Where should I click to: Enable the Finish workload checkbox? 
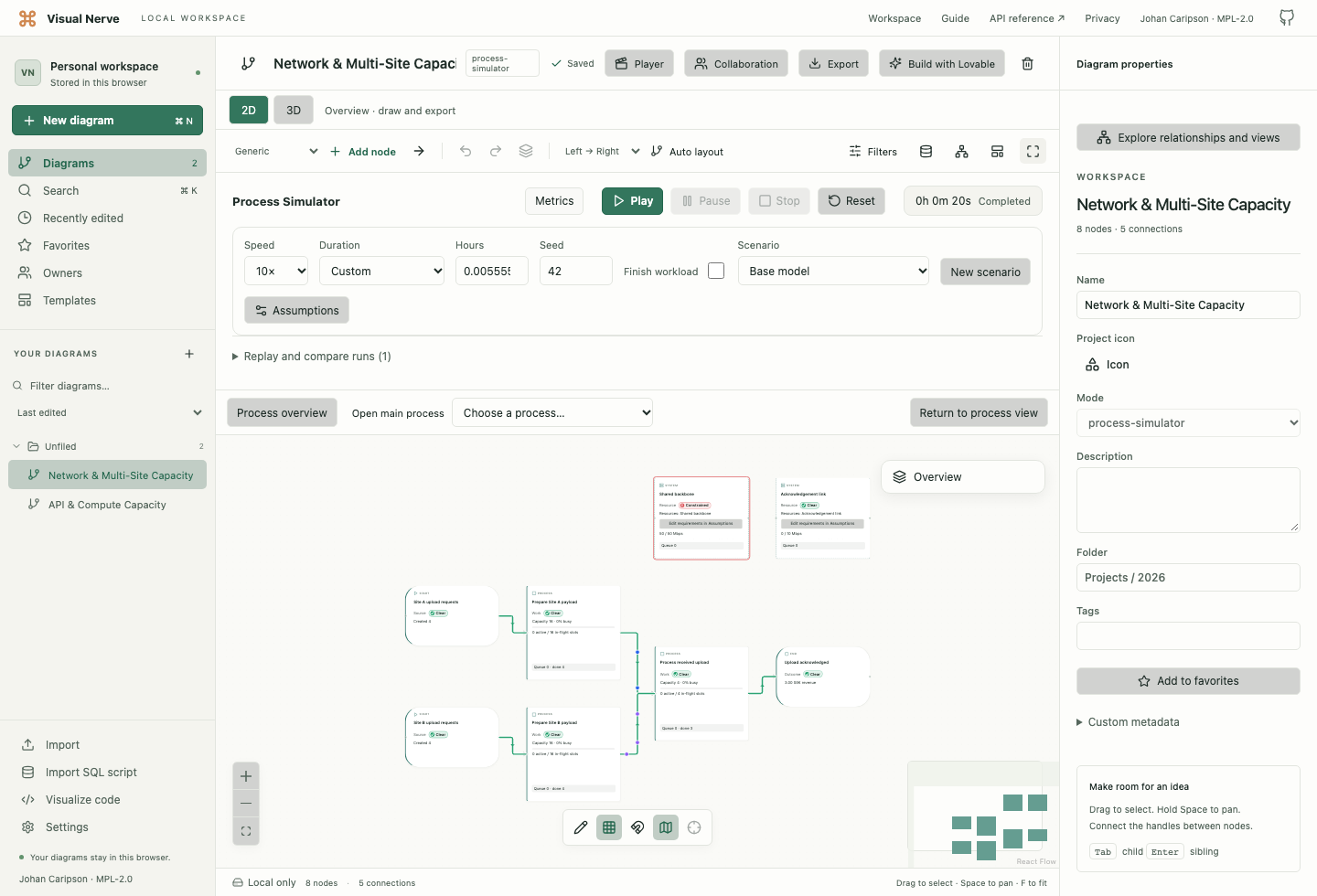point(716,271)
